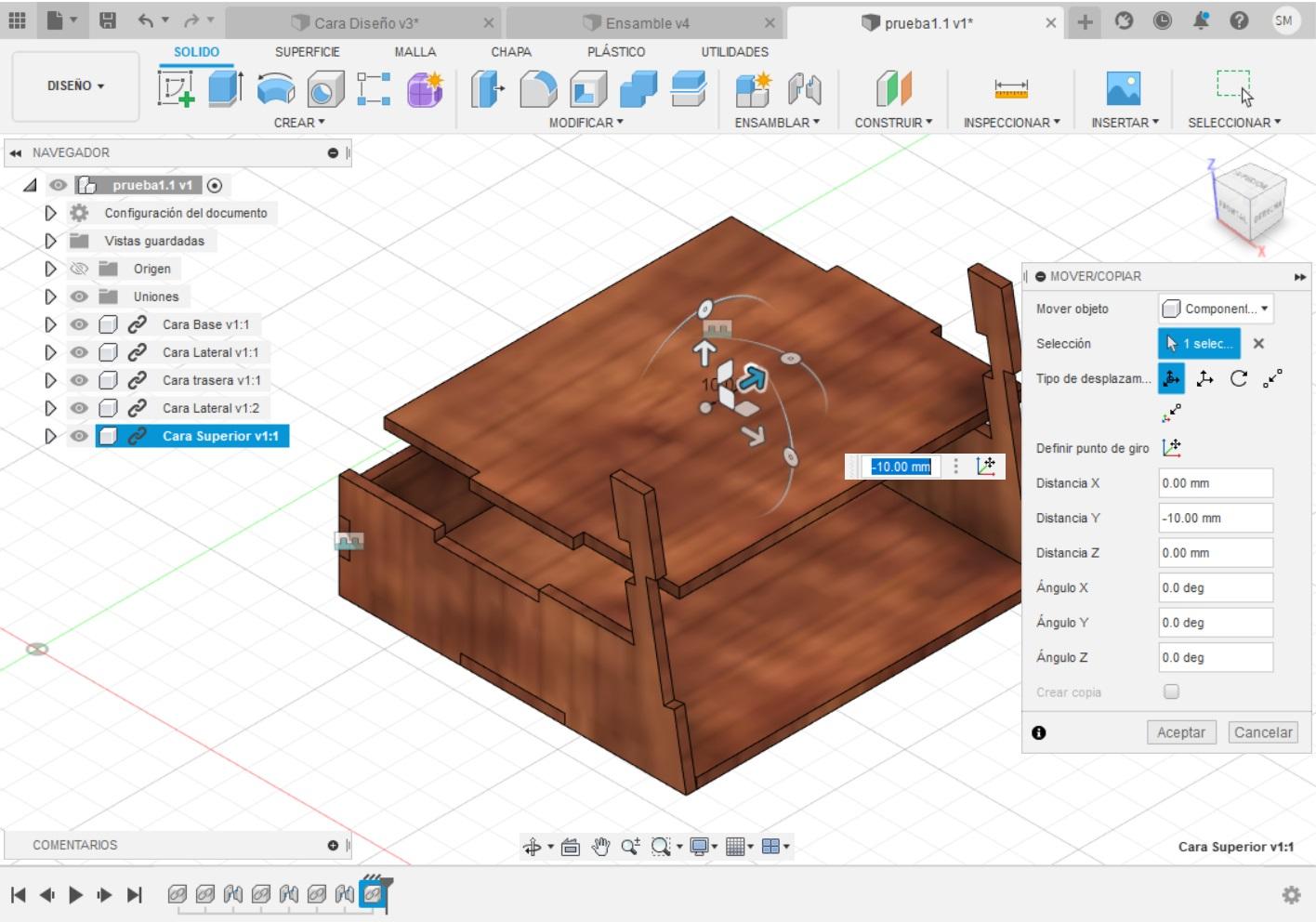Click the Distancia Z input field
The width and height of the screenshot is (1316, 922).
tap(1215, 553)
